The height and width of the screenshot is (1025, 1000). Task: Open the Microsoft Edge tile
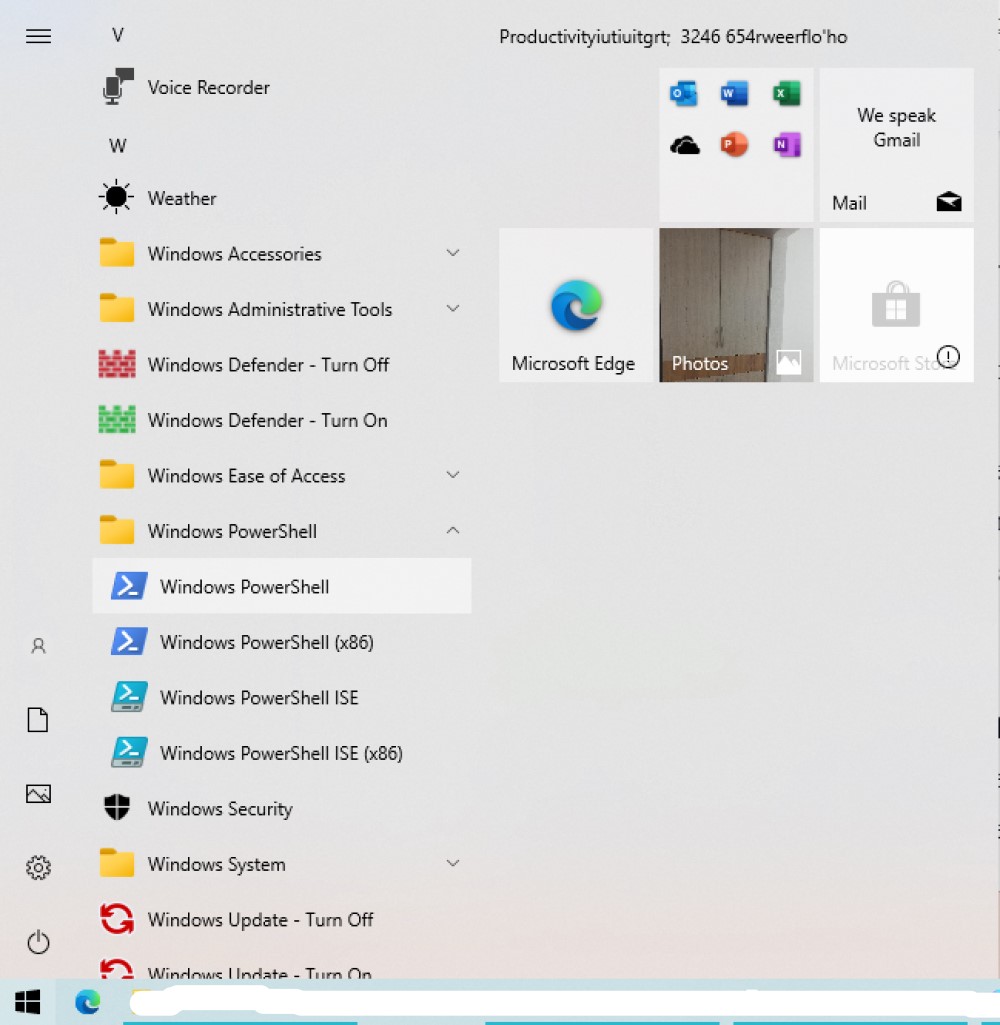576,305
